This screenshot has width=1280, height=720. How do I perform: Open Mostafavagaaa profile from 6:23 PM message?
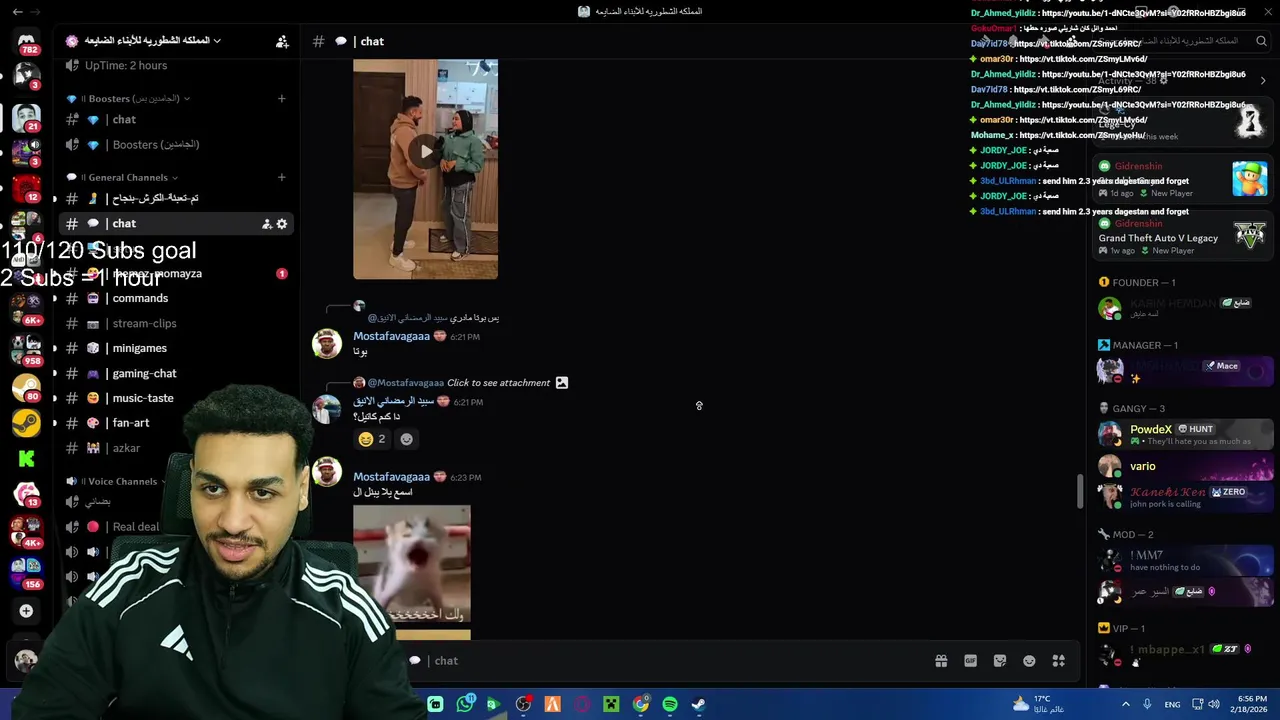pyautogui.click(x=391, y=477)
